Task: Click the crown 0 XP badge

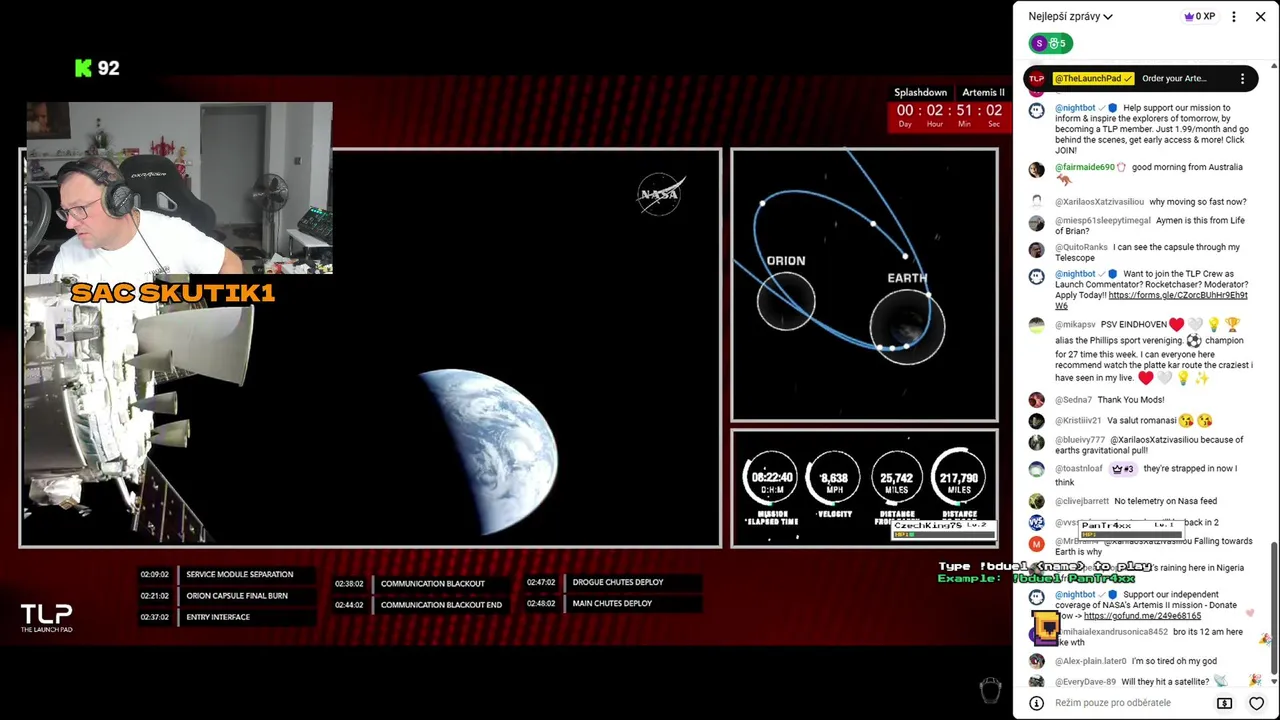Action: pyautogui.click(x=1199, y=17)
